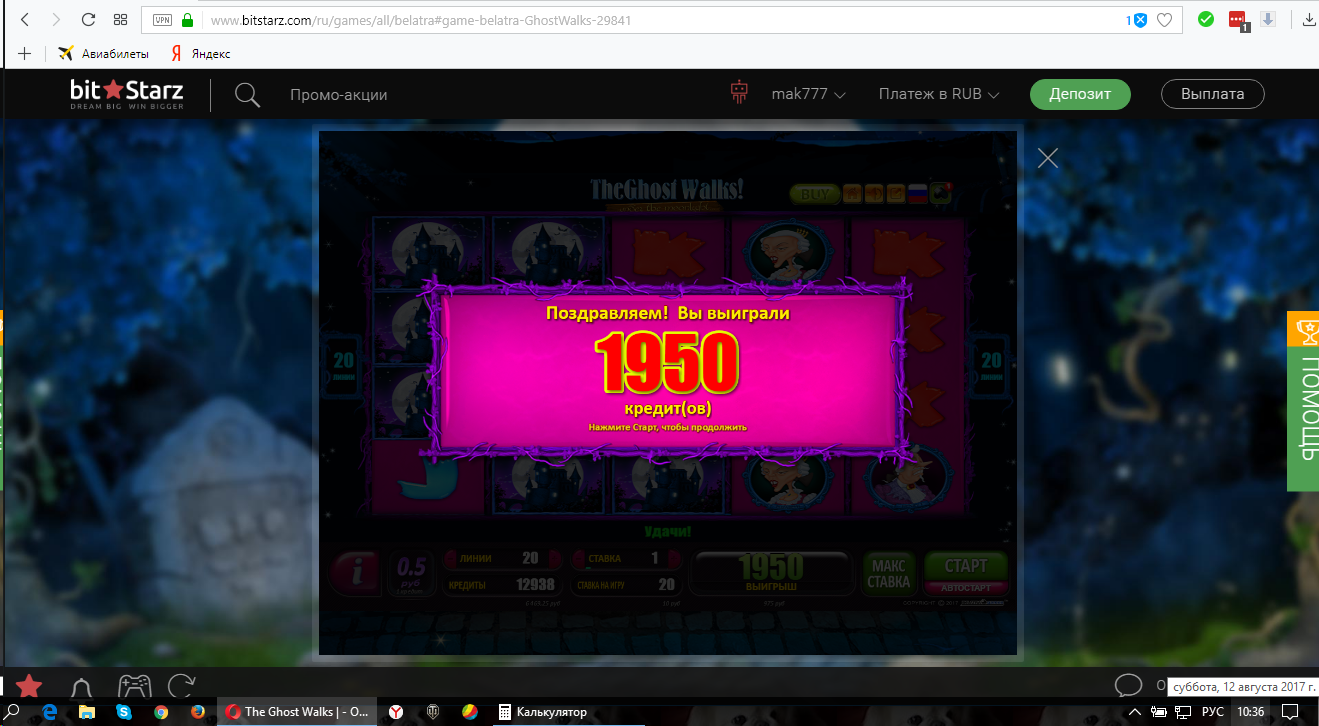This screenshot has height=726, width=1319.
Task: Open a new tab with plus icon
Action: [x=25, y=54]
